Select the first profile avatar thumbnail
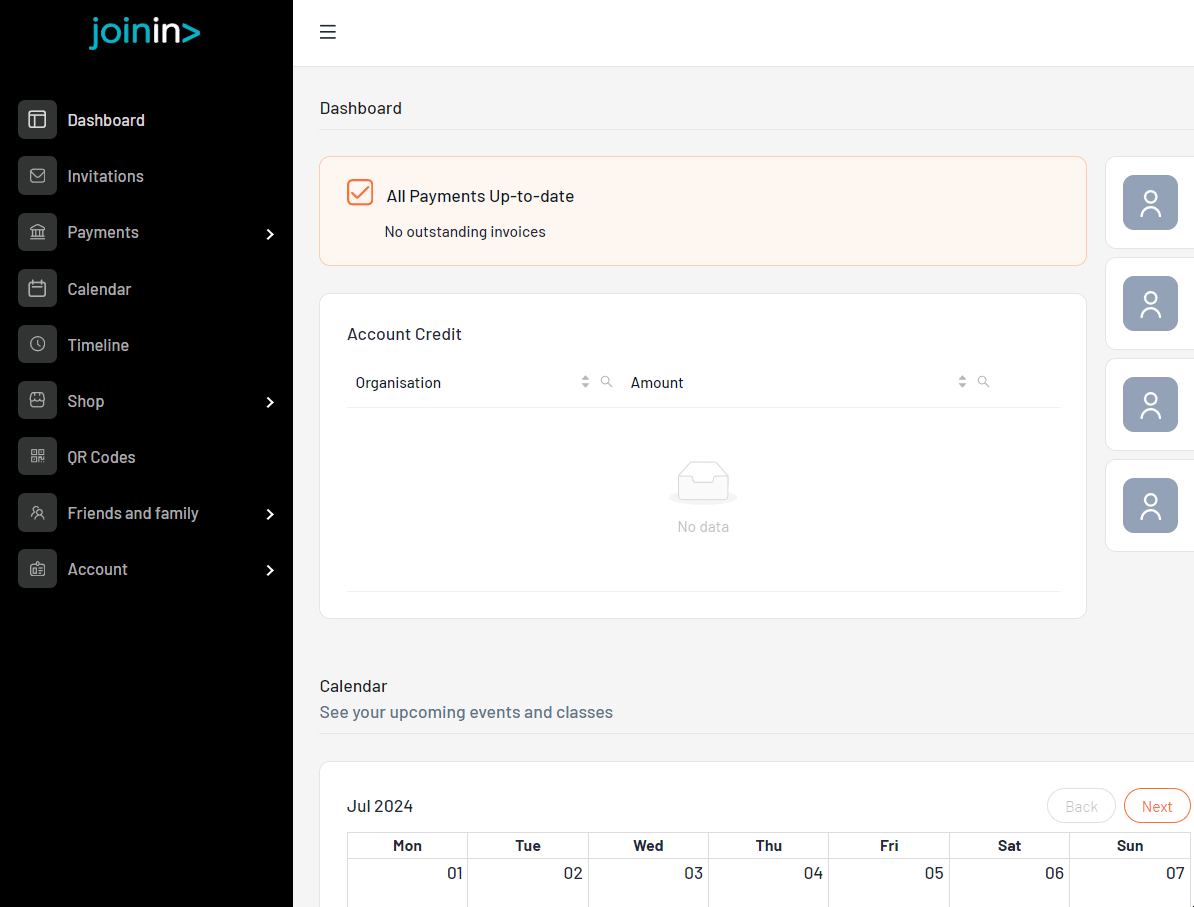This screenshot has width=1194, height=907. point(1150,203)
